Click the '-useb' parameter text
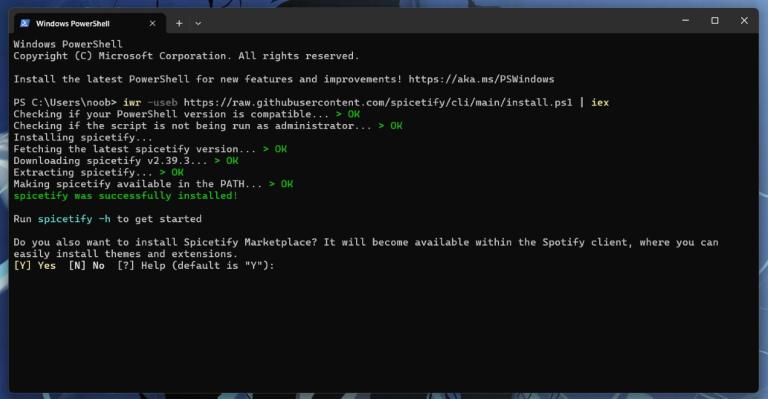 [162, 103]
